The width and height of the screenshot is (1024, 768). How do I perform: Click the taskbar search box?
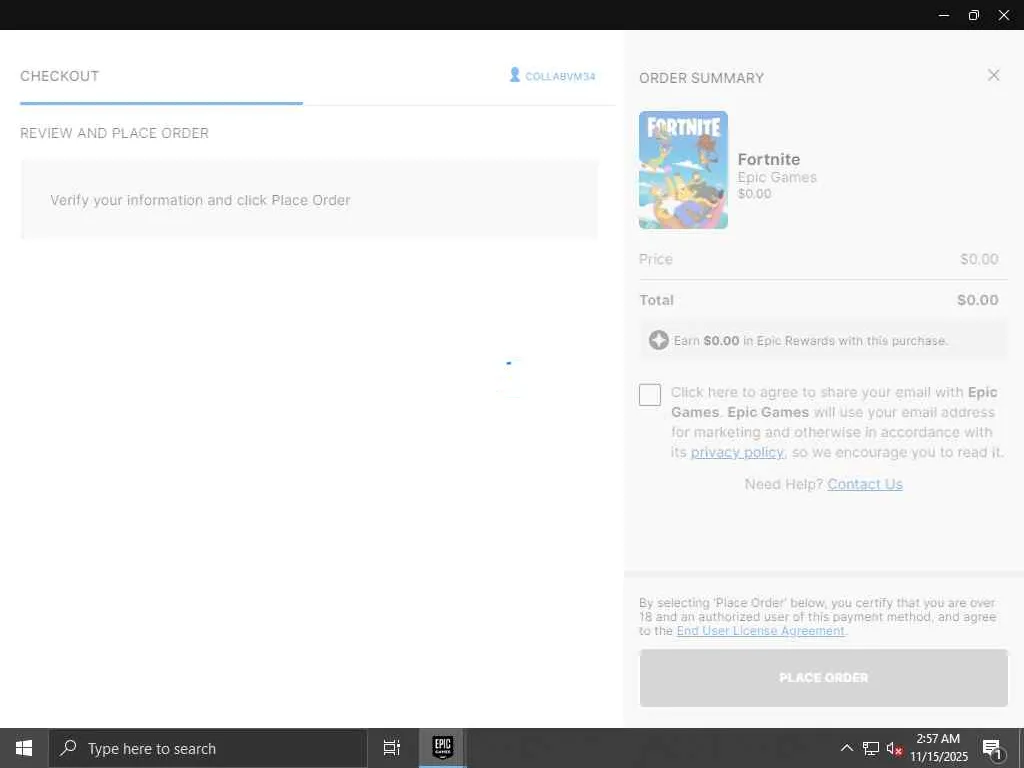[208, 748]
